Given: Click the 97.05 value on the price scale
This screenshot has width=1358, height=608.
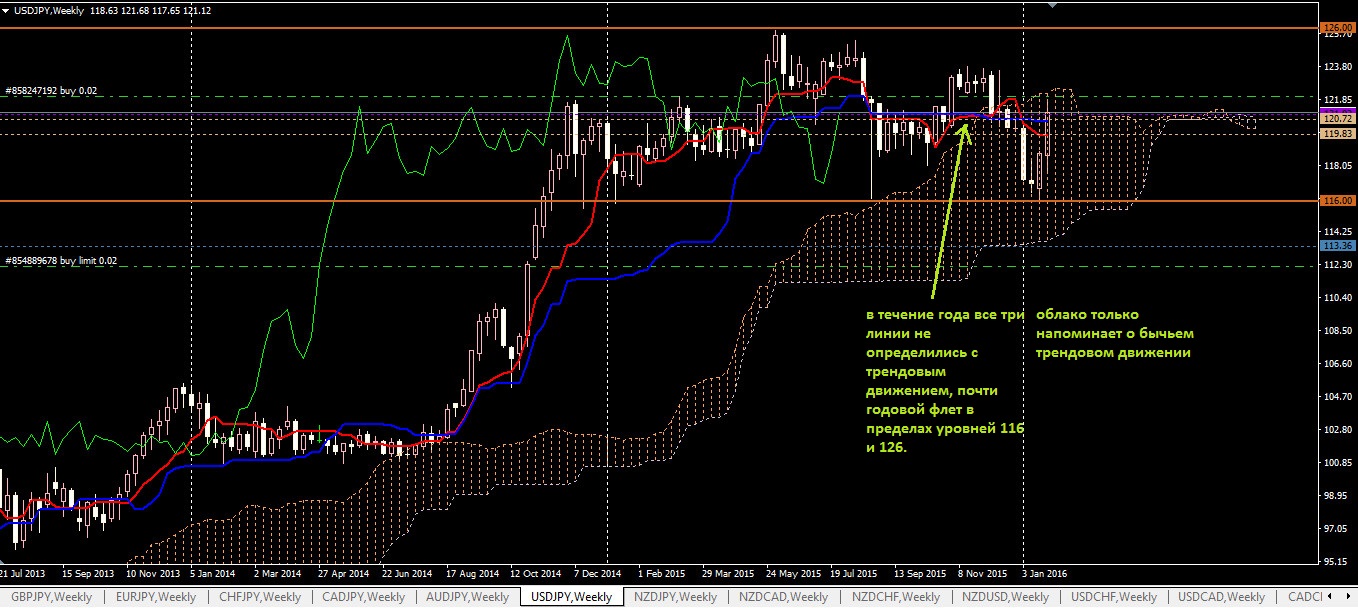Looking at the screenshot, I should pos(1337,527).
